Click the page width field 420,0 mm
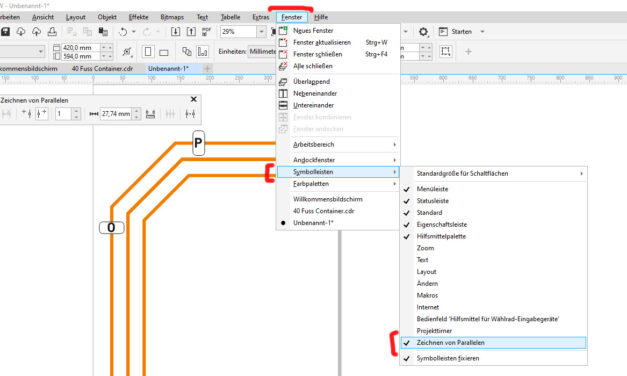 click(x=82, y=48)
